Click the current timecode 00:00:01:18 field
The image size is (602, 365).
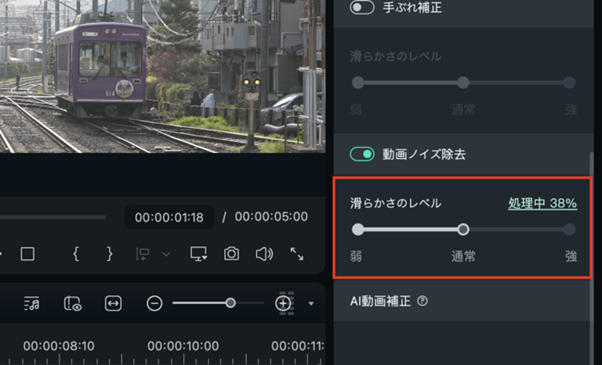[169, 217]
